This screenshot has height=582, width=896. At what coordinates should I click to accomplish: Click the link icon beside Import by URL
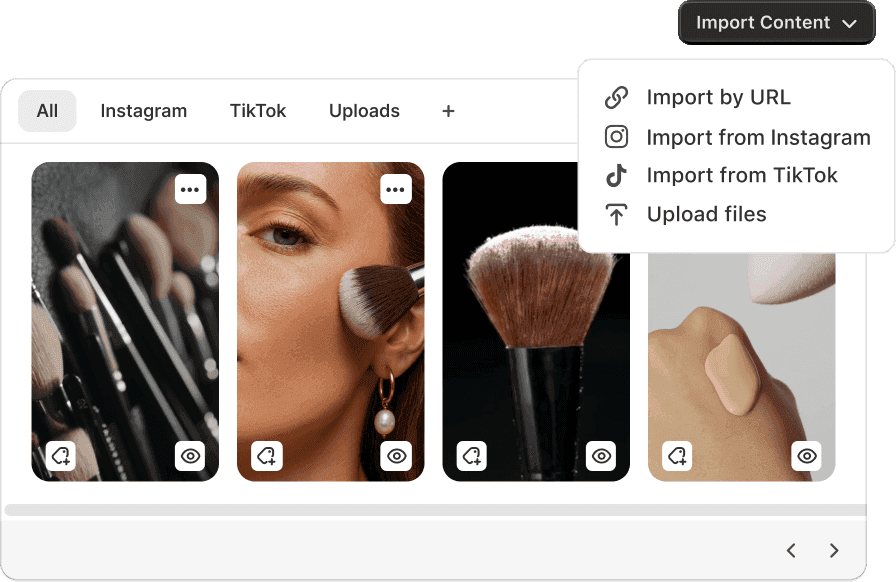point(617,98)
